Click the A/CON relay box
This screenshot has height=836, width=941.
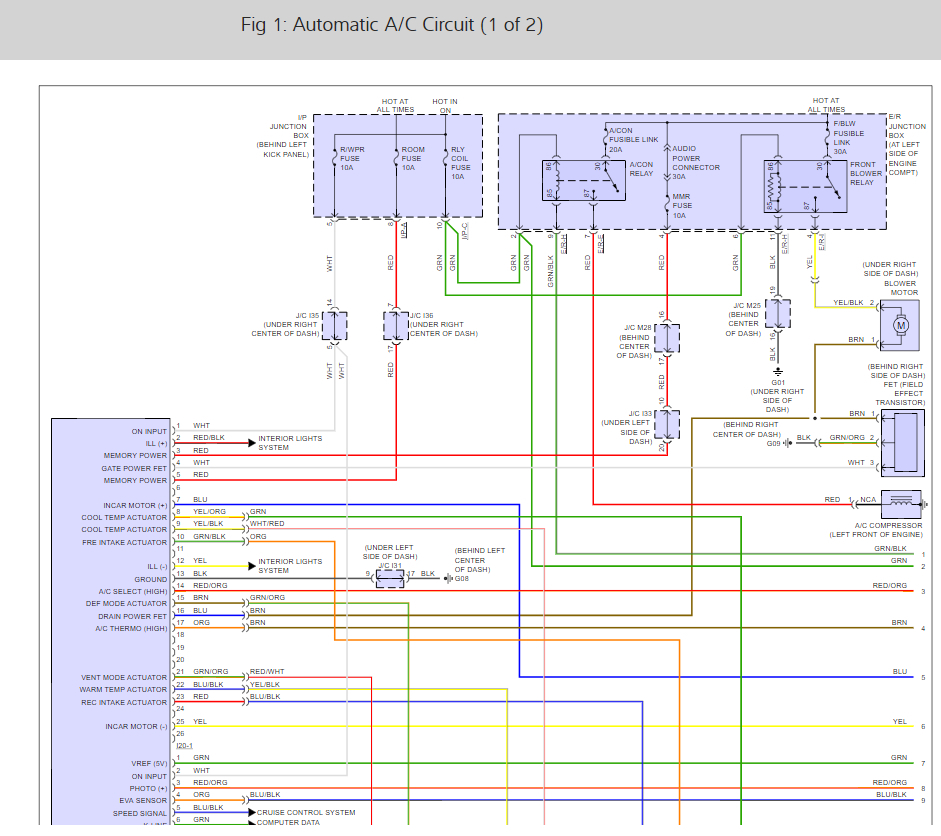(584, 180)
